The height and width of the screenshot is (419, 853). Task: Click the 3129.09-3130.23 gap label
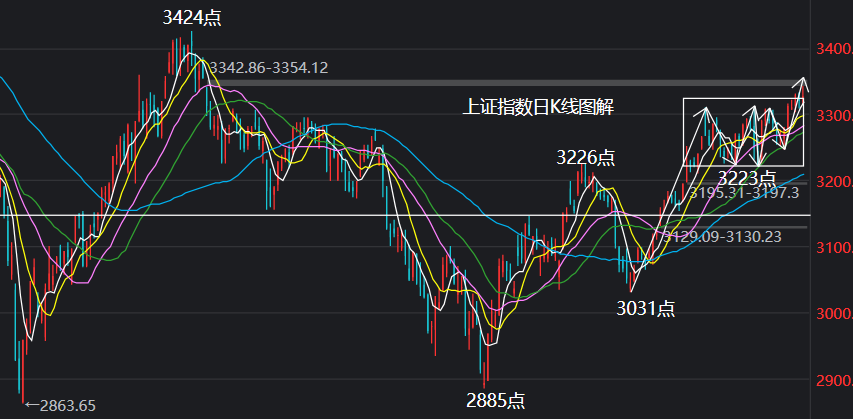722,237
